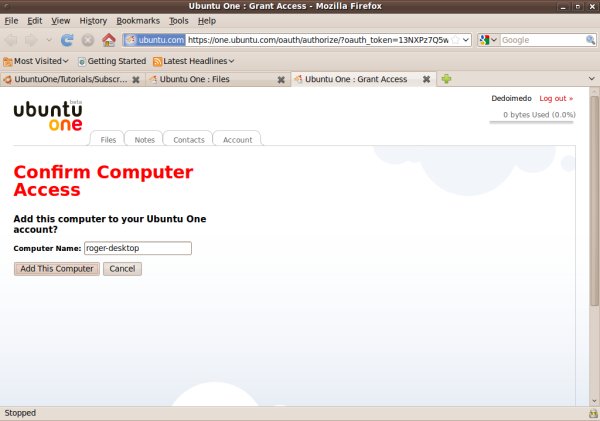This screenshot has height=421, width=600.
Task: Open the Tools menu
Action: (179, 21)
